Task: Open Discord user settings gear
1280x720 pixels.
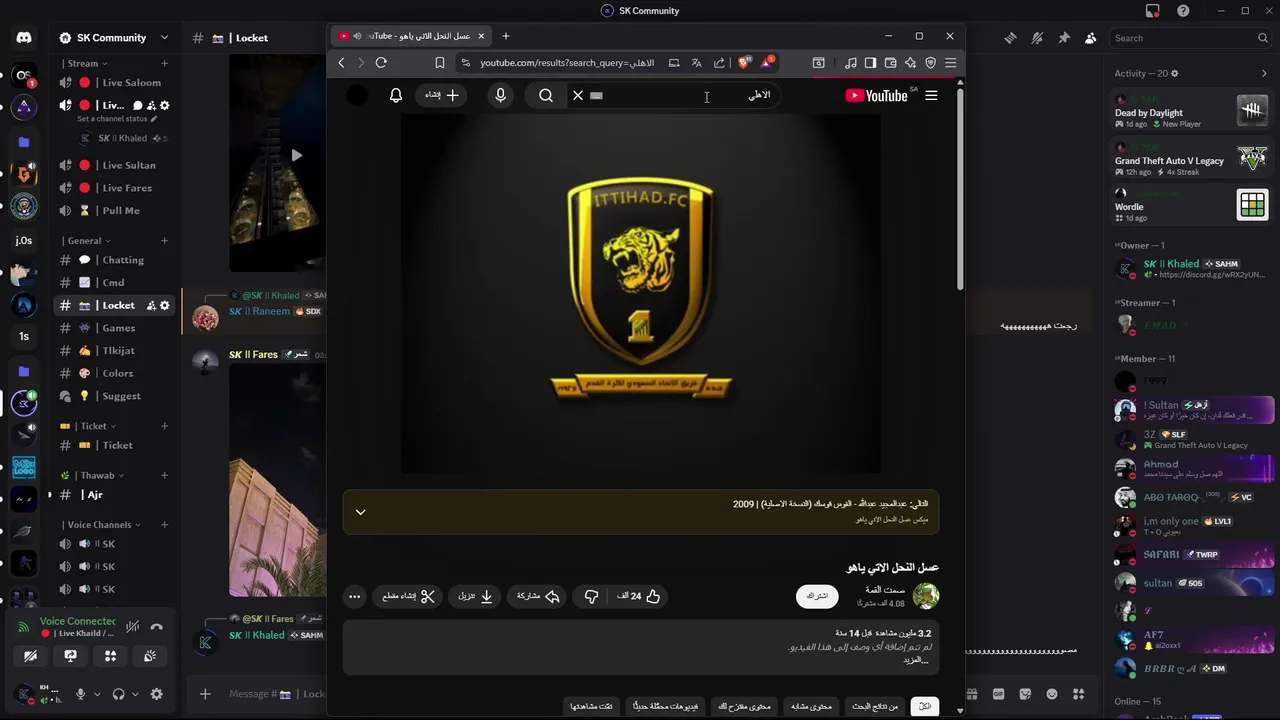Action: coord(156,694)
